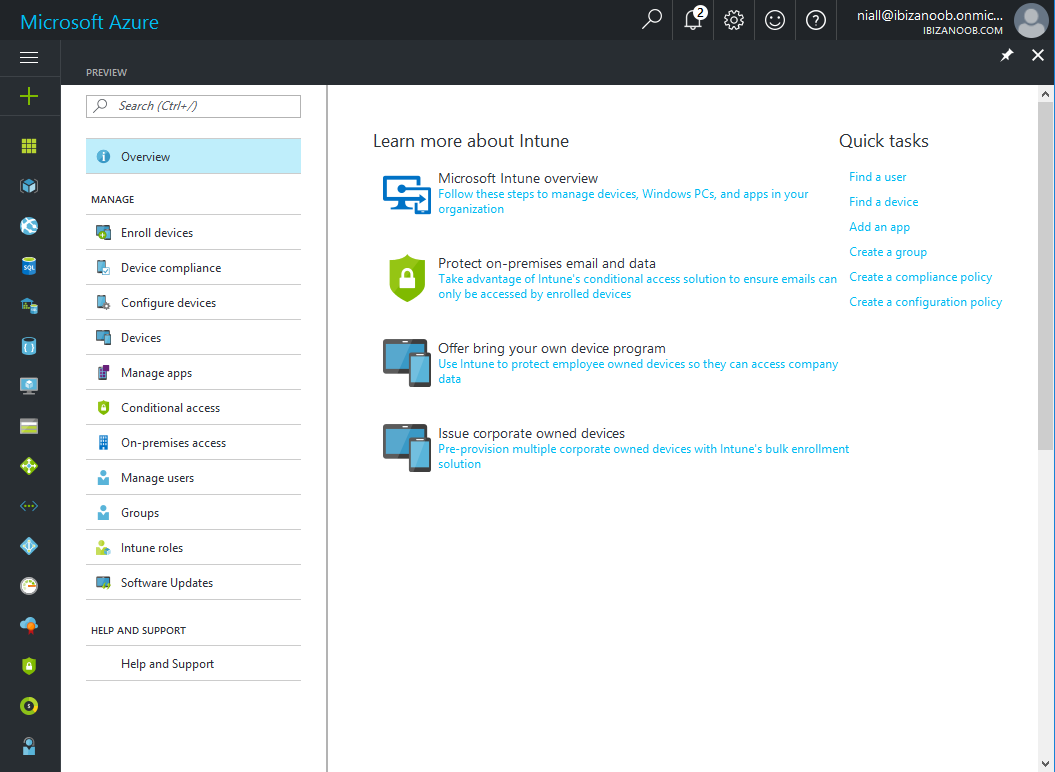Click the Find a user quick task
The image size is (1055, 772).
(877, 176)
